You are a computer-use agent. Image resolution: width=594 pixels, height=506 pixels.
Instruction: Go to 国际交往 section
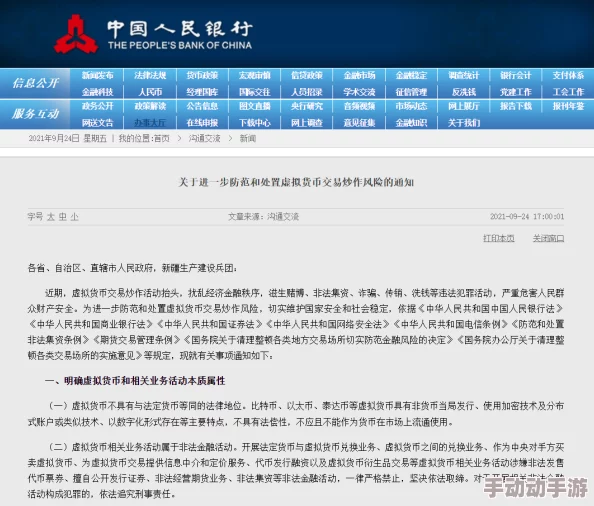255,92
